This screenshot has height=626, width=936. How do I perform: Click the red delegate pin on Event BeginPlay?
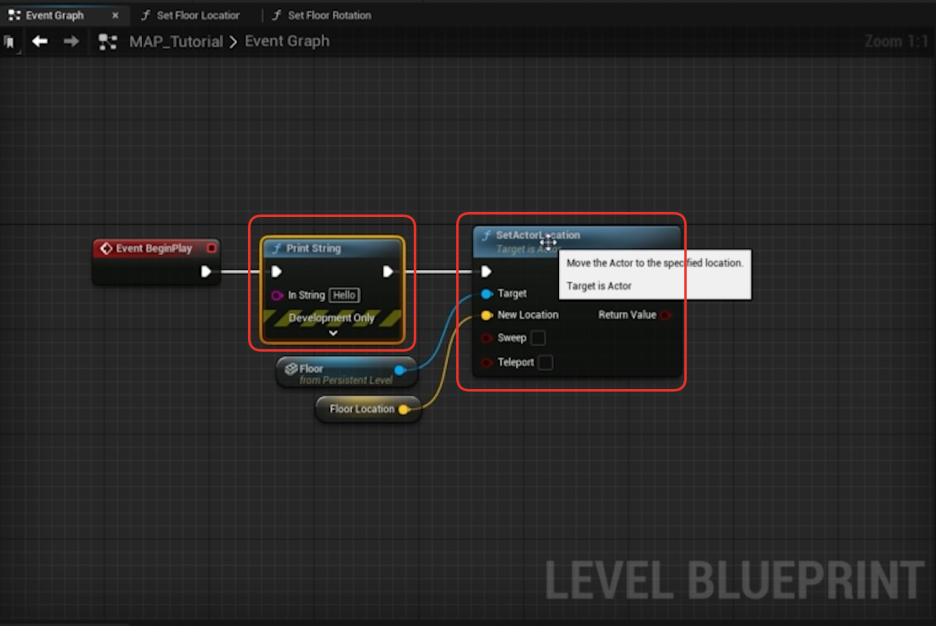point(211,248)
